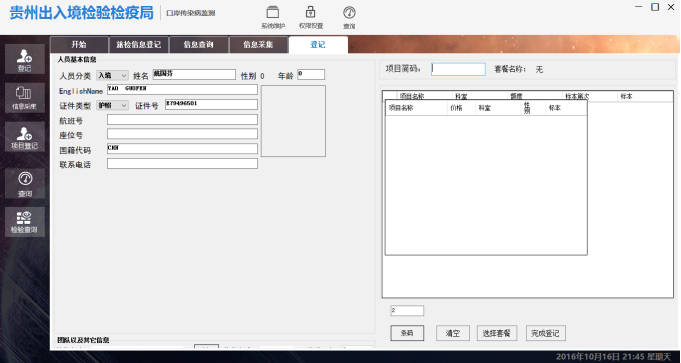This screenshot has width=681, height=363.
Task: Click the 座位号 input field
Action: point(182,134)
